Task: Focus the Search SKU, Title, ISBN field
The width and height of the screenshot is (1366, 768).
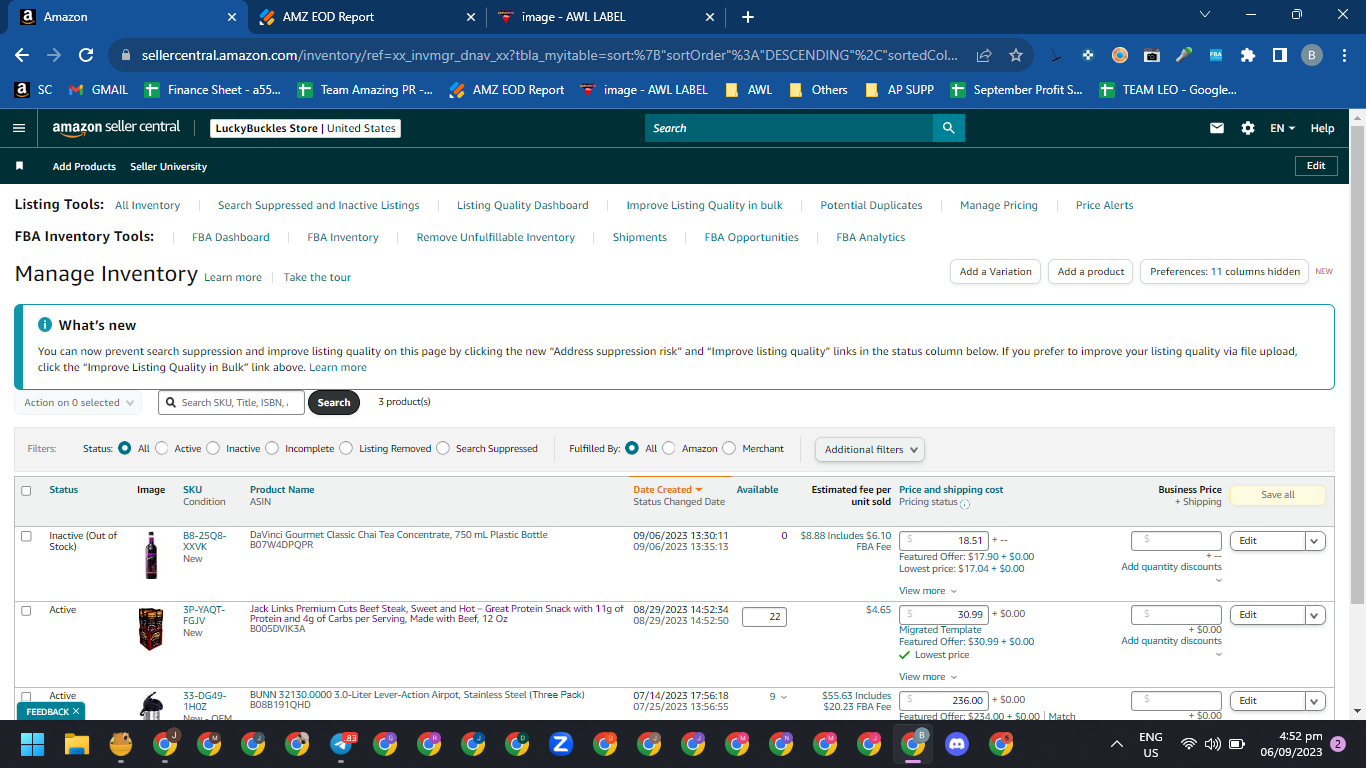Action: tap(232, 403)
